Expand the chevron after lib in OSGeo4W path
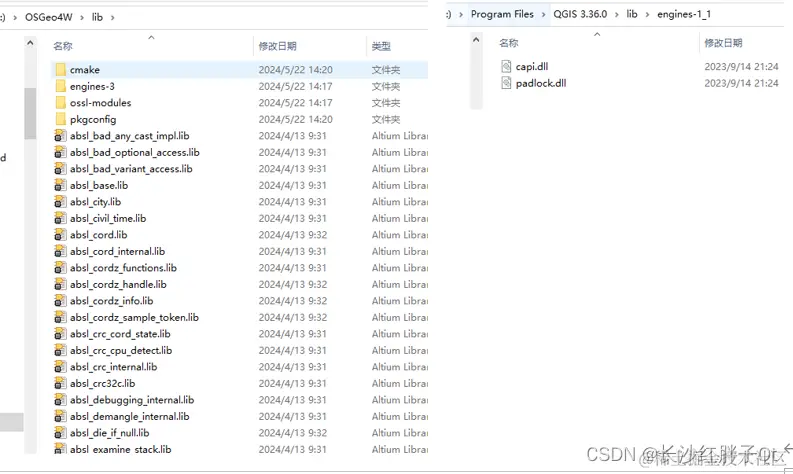The height and width of the screenshot is (474, 793). (x=112, y=18)
